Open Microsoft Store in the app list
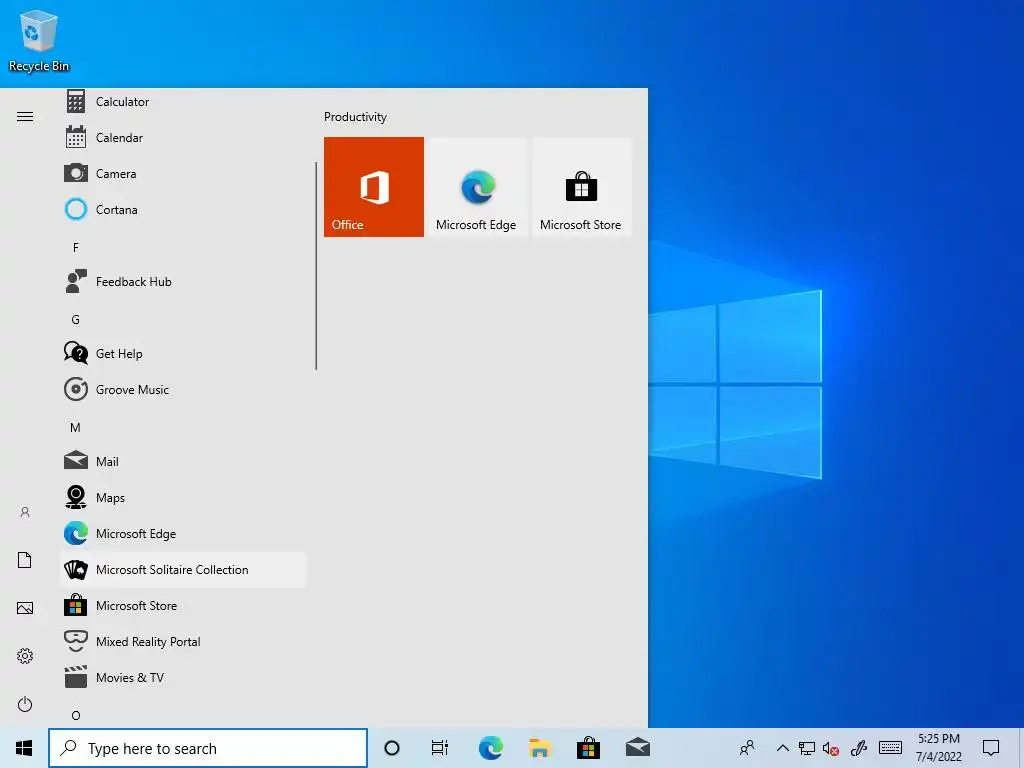 [184, 605]
